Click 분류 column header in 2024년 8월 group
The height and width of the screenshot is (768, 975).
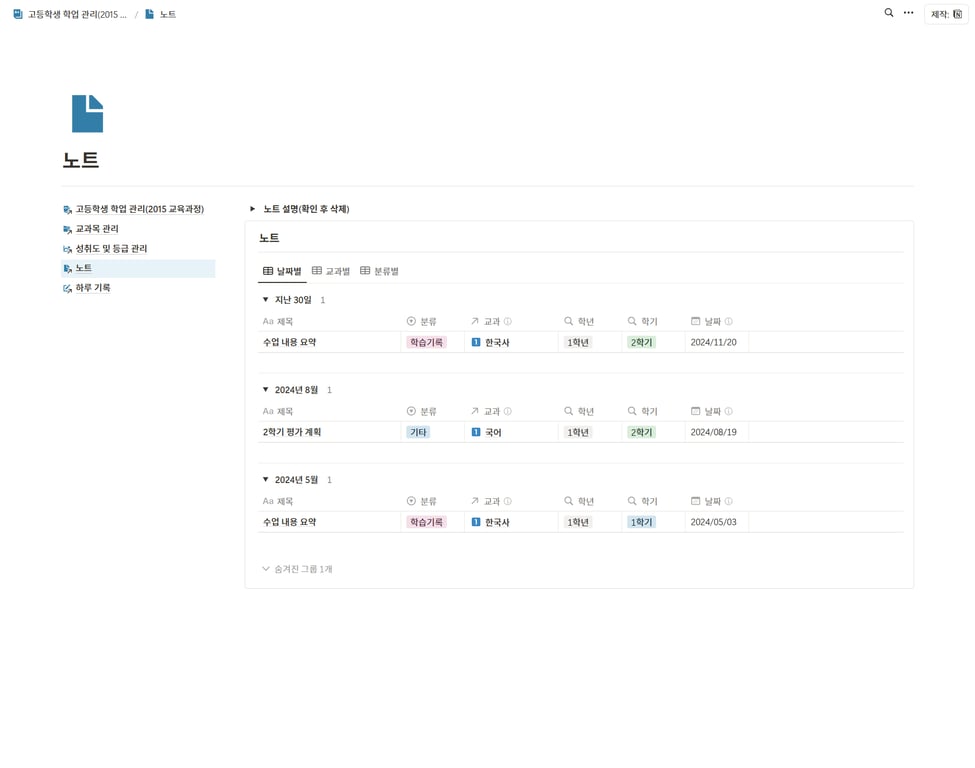tap(421, 412)
